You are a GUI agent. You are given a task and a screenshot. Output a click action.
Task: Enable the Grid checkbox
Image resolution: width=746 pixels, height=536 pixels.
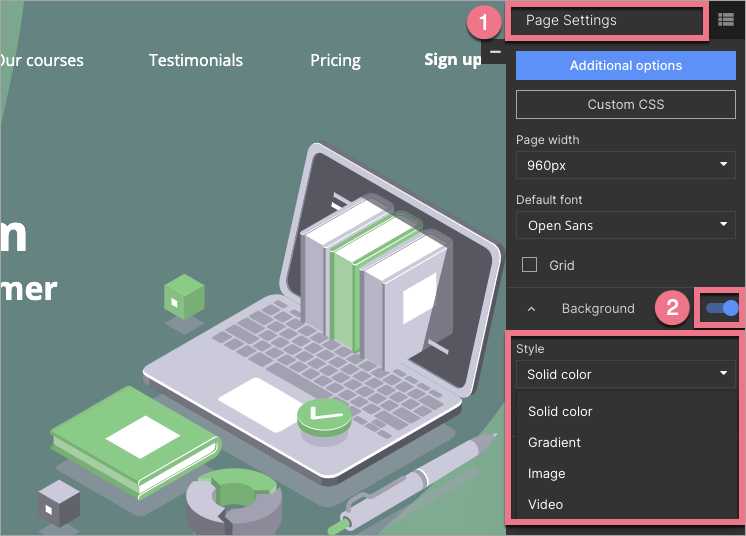(531, 266)
